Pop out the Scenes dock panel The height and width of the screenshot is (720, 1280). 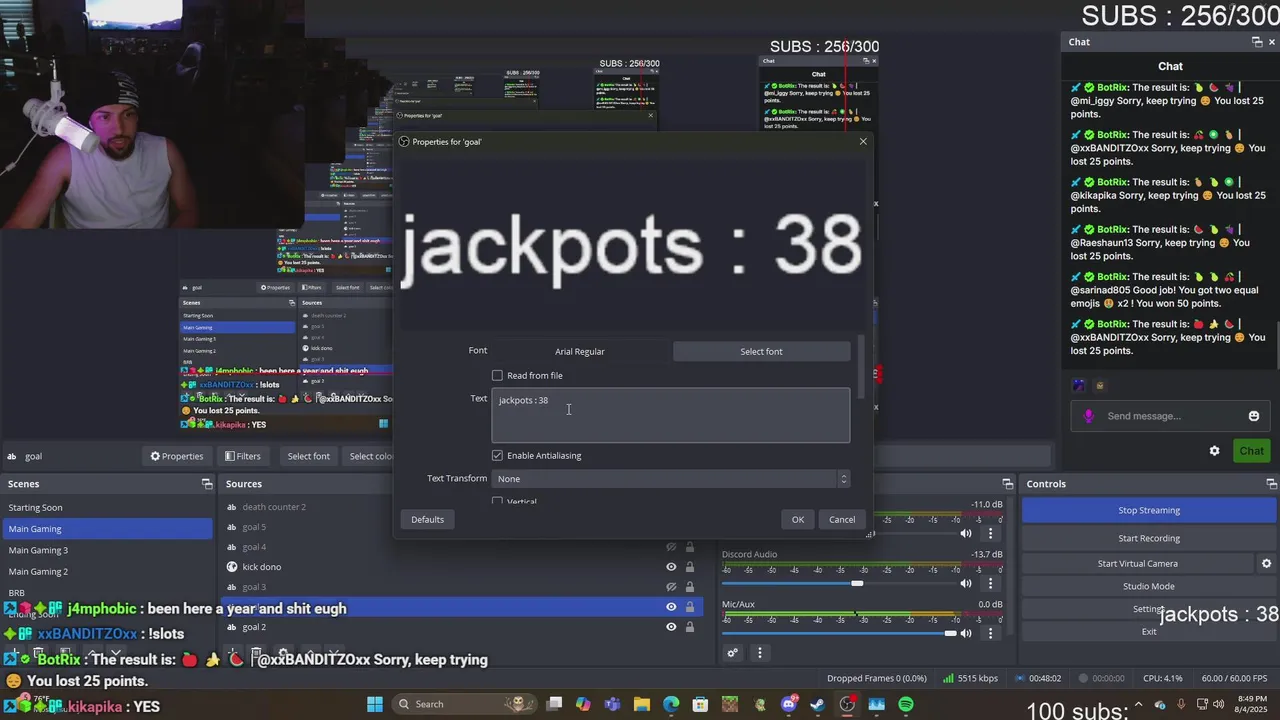coord(207,484)
